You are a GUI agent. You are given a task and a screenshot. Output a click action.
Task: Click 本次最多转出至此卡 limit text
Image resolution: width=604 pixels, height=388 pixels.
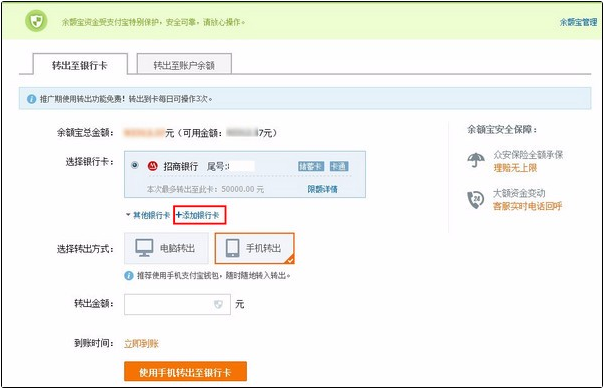(205, 189)
